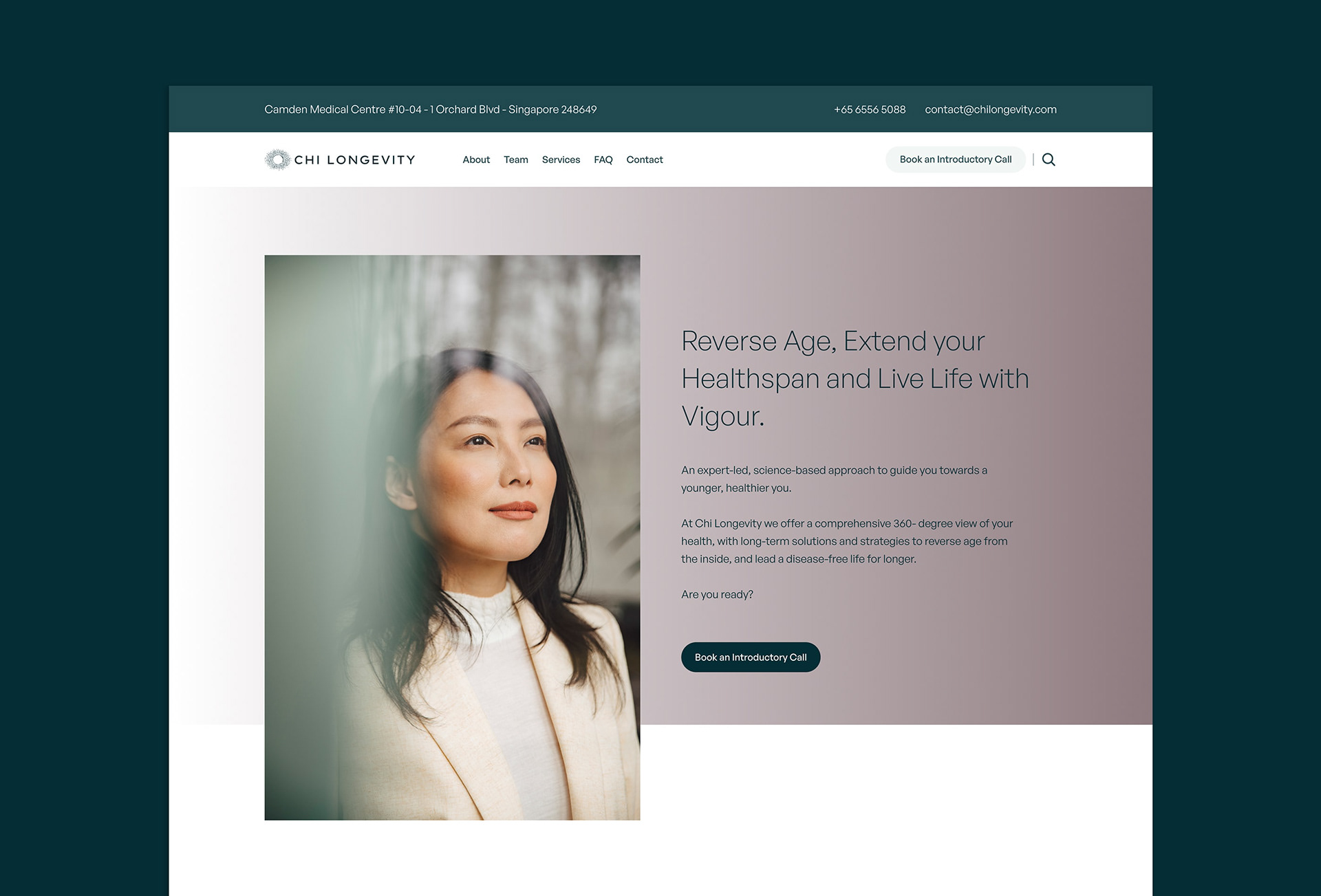Click the CHI LONGEVITY wordmark text
This screenshot has height=896, width=1321.
coord(355,160)
